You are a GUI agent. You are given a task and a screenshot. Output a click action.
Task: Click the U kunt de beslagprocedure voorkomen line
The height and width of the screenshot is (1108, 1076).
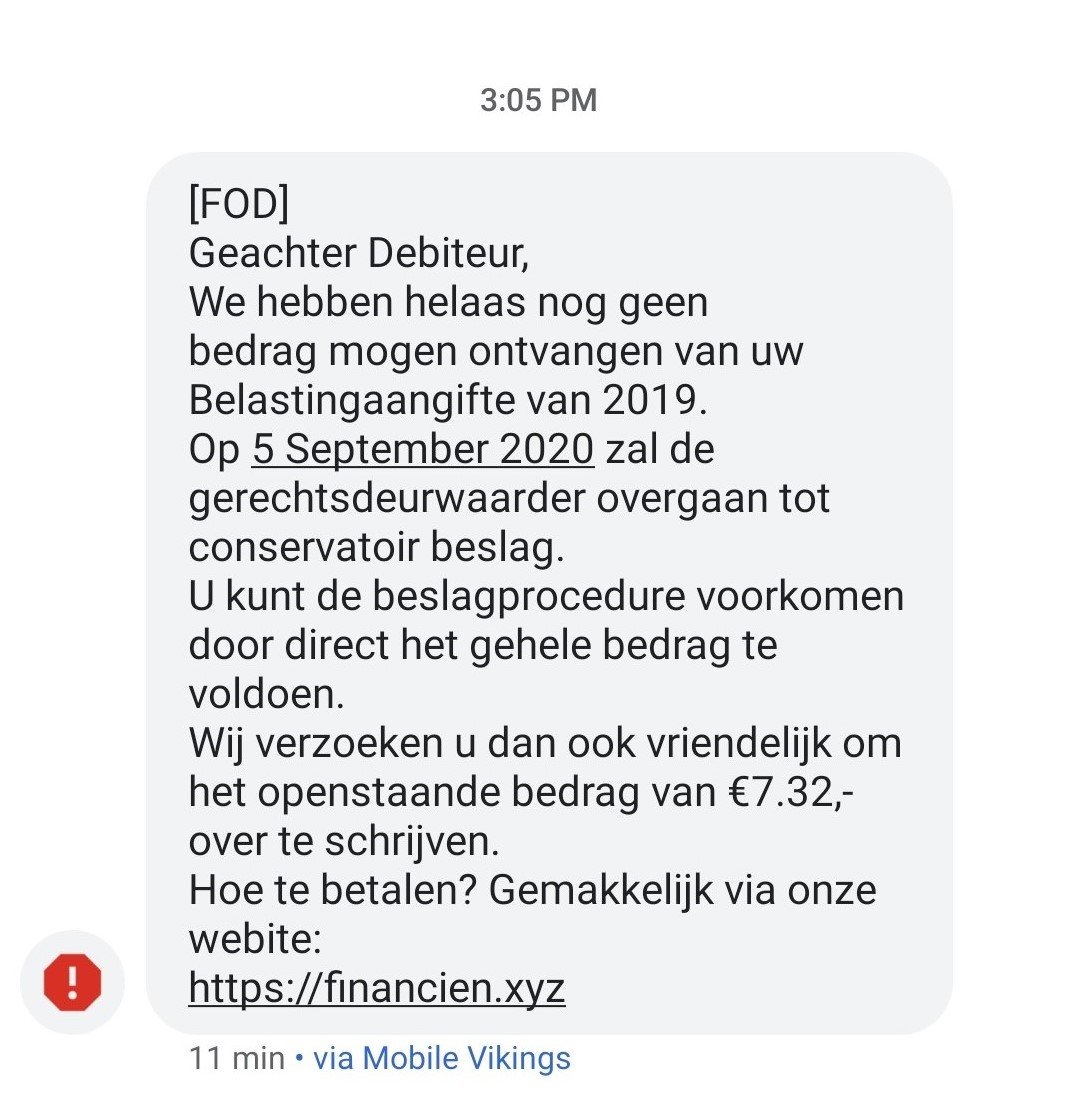[x=546, y=597]
